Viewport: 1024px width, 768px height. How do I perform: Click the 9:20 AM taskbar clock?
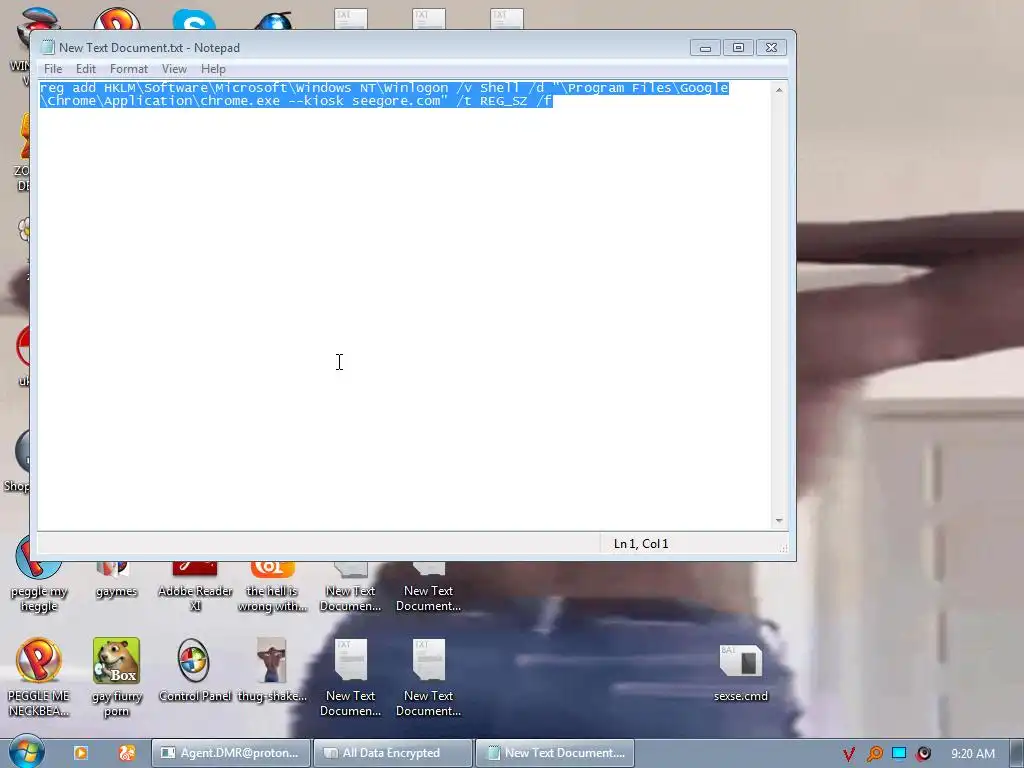pyautogui.click(x=972, y=754)
